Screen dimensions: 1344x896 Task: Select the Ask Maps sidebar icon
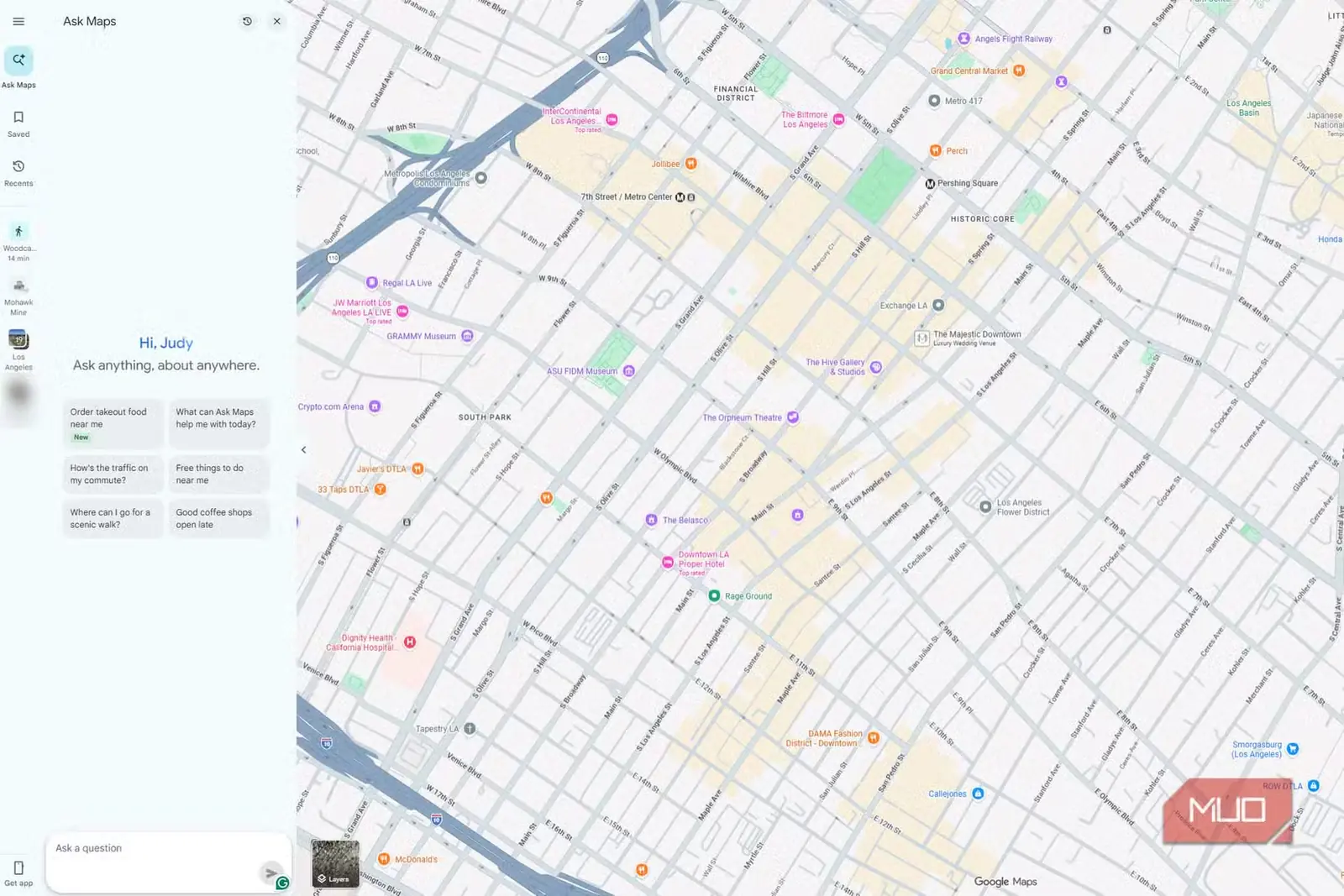pyautogui.click(x=18, y=60)
